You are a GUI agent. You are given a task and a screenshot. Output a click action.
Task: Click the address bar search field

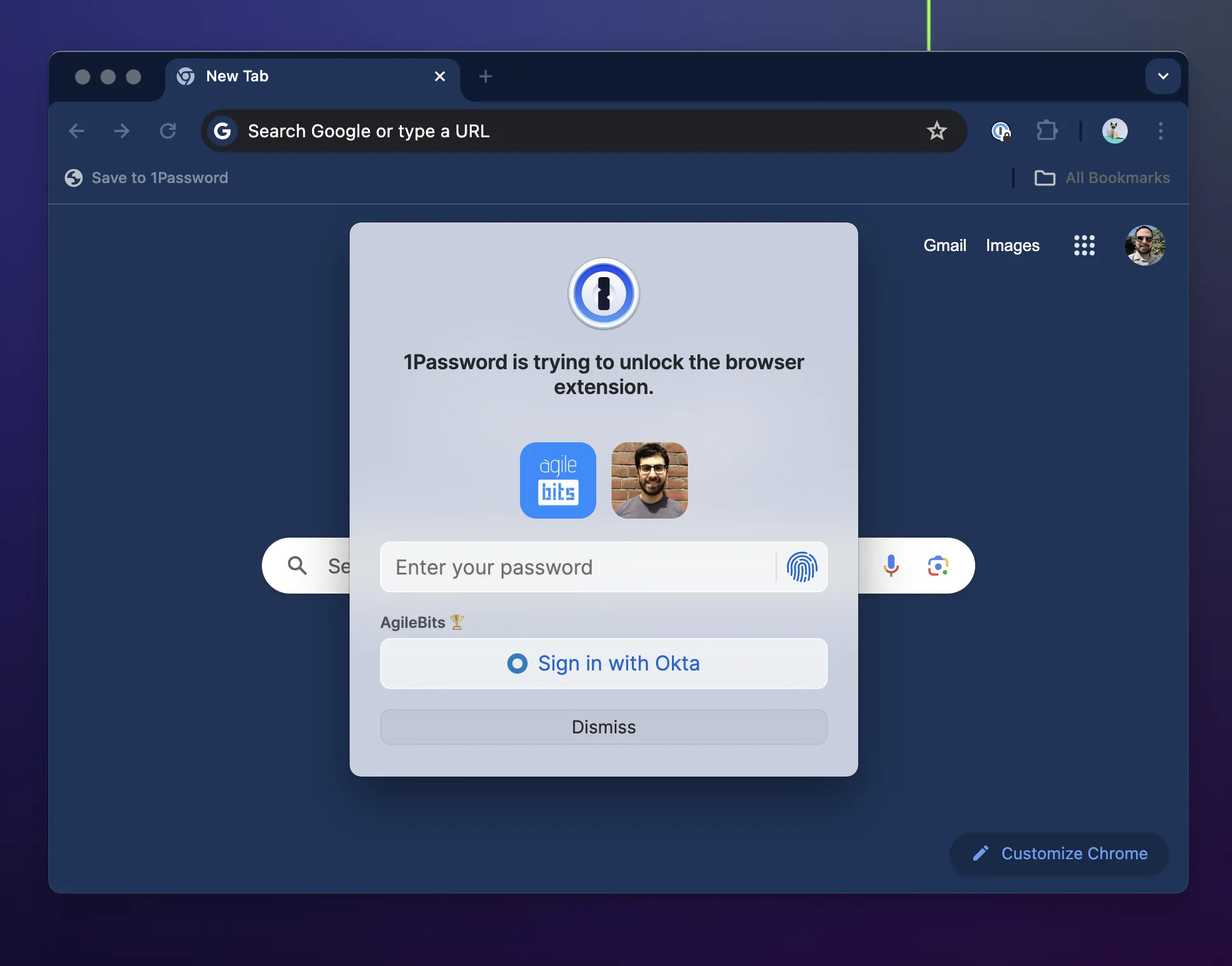584,131
